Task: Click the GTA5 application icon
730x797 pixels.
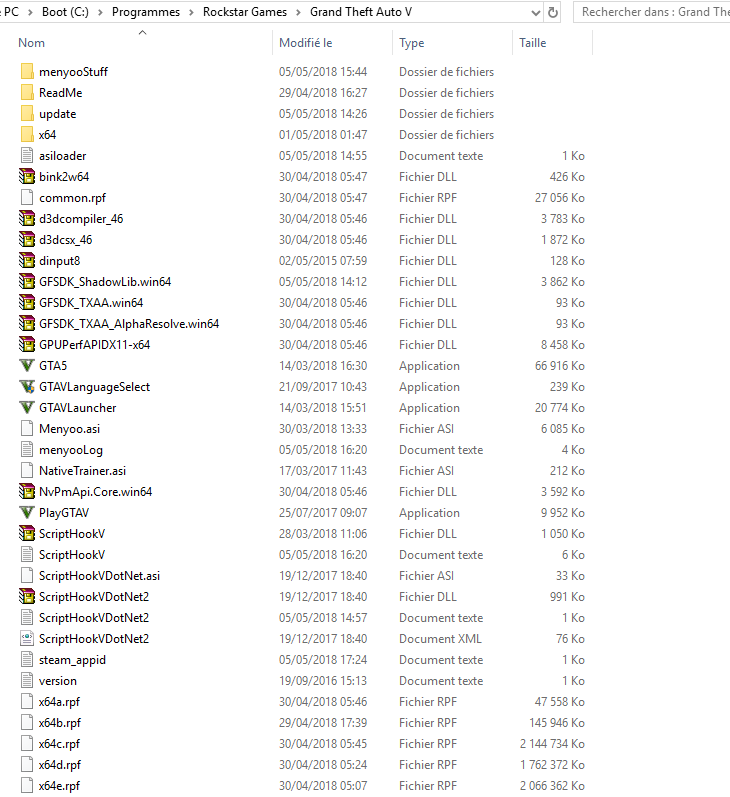Action: tap(27, 365)
